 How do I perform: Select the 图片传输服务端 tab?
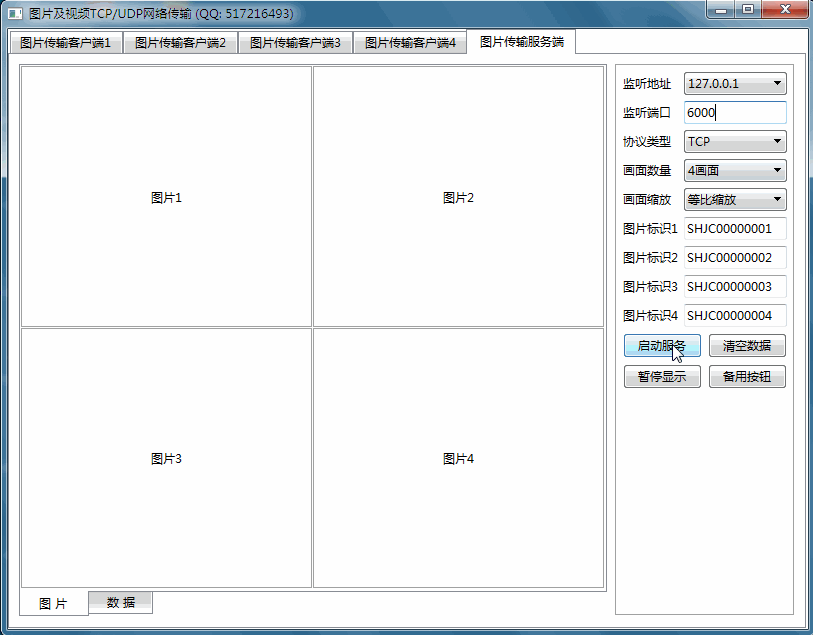522,41
